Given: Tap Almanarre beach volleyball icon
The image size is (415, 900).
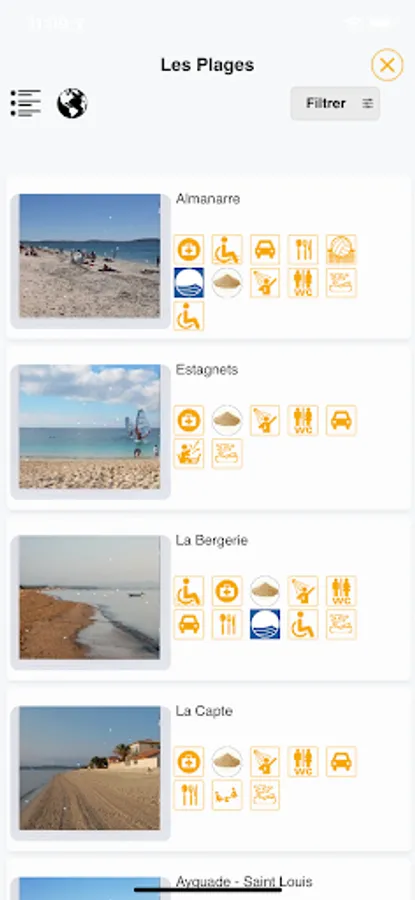Looking at the screenshot, I should (x=342, y=249).
